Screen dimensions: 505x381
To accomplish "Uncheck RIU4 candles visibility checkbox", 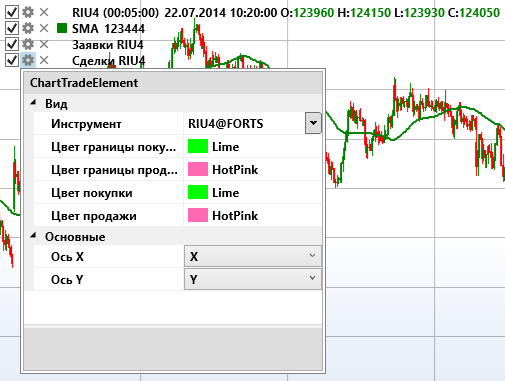I will pyautogui.click(x=12, y=12).
